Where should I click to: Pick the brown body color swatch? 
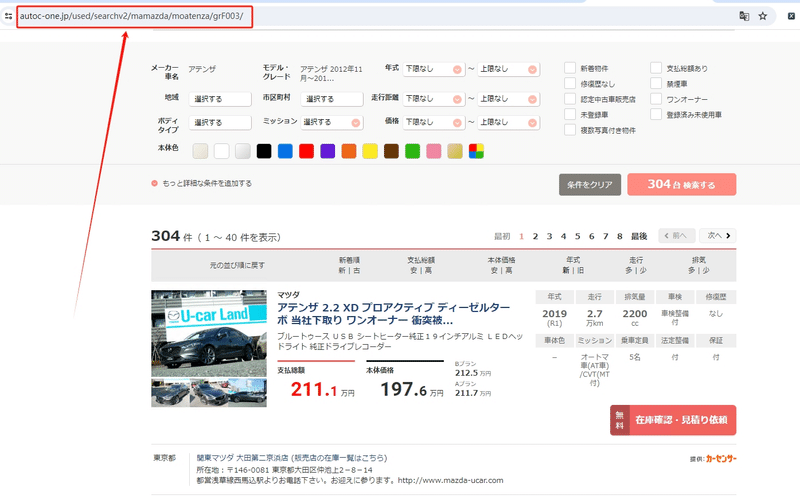pos(391,151)
